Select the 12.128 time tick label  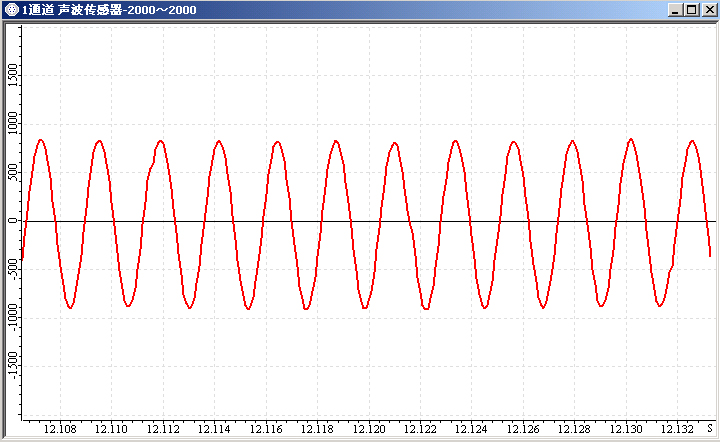[576, 429]
